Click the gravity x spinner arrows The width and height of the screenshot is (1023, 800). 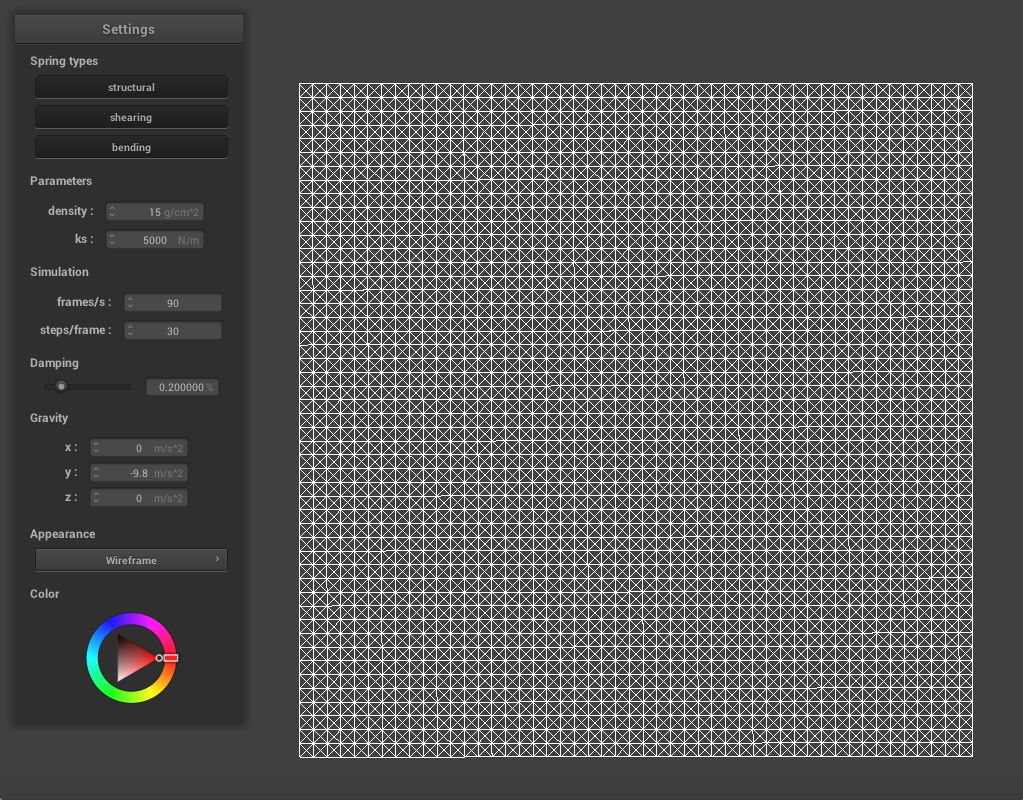[96, 448]
